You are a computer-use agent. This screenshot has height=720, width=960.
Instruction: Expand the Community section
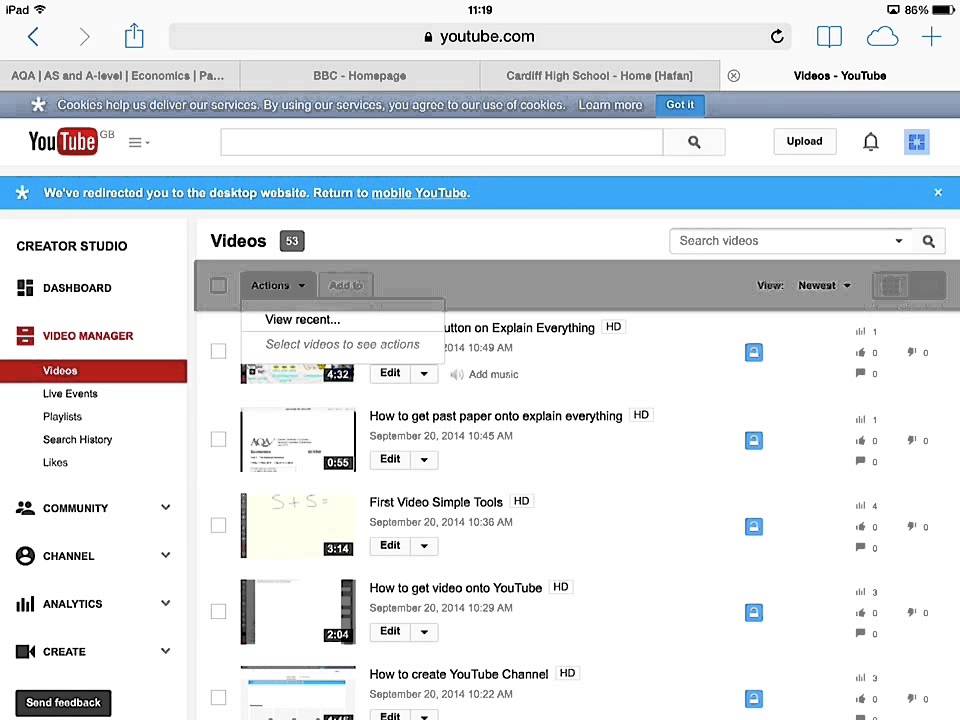(165, 507)
